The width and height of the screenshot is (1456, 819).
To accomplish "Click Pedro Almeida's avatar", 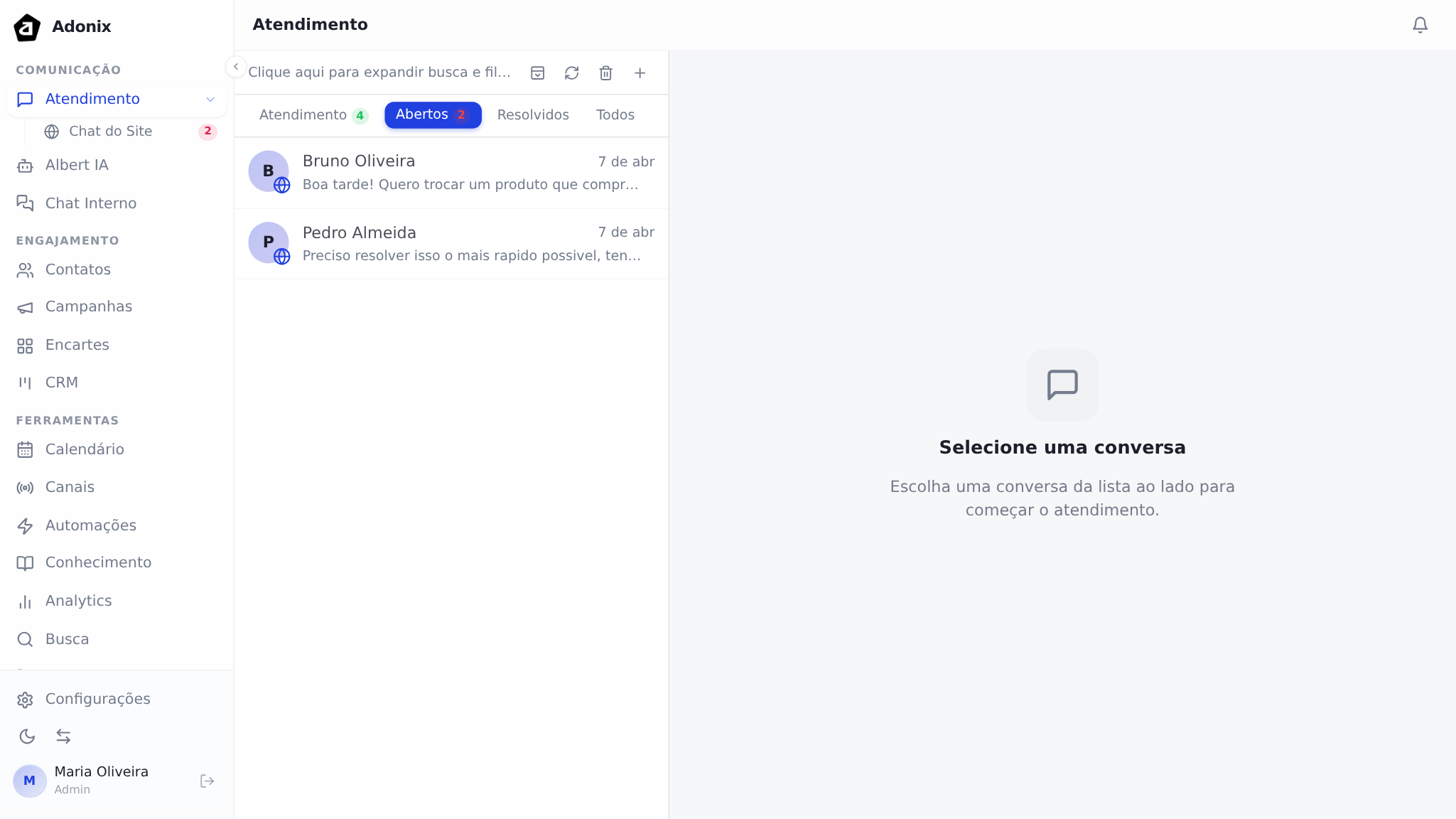I will coord(269,242).
